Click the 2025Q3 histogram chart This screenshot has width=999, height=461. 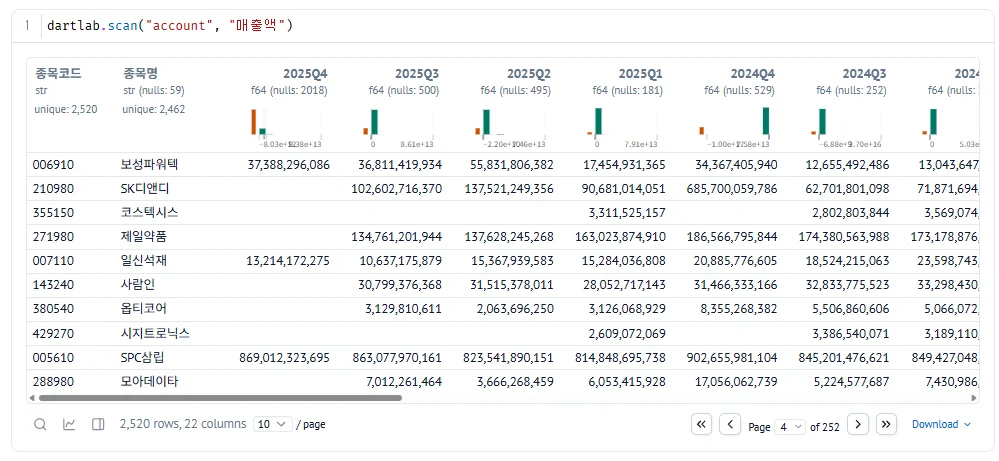(x=400, y=122)
